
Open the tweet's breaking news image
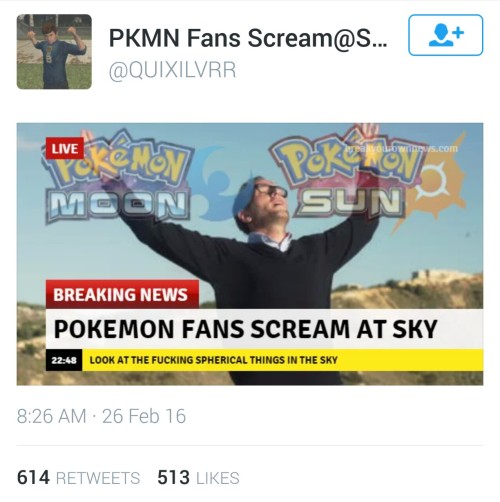[250, 254]
